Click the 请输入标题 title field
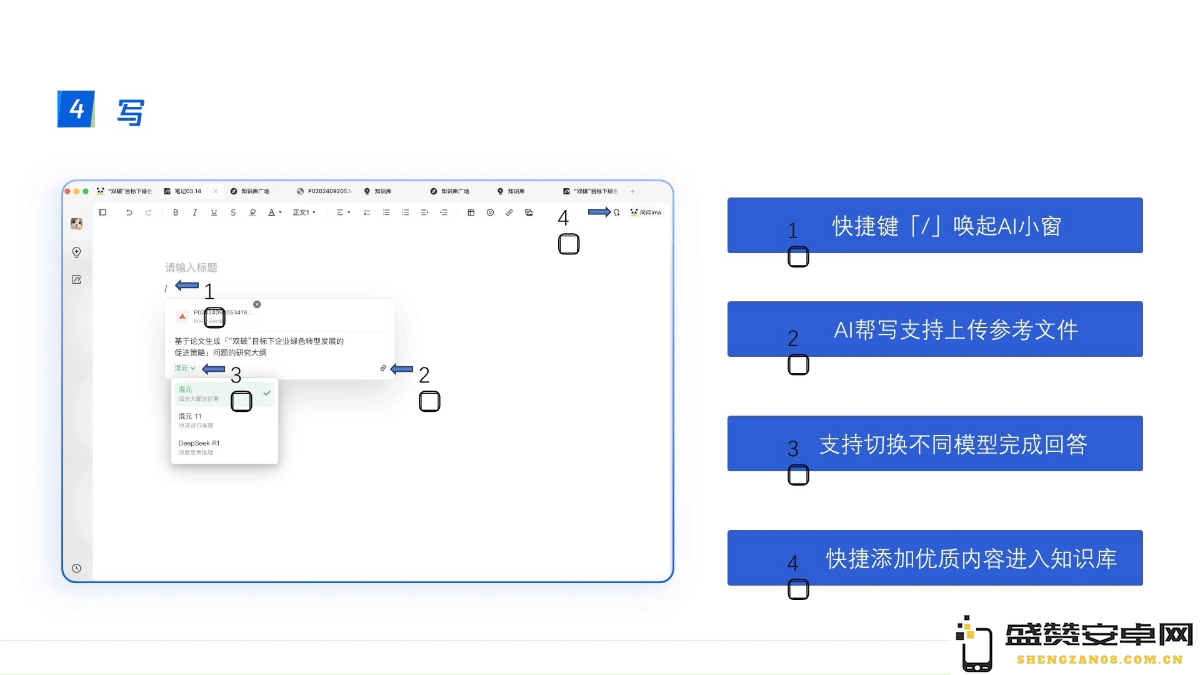The width and height of the screenshot is (1200, 675). [x=191, y=267]
